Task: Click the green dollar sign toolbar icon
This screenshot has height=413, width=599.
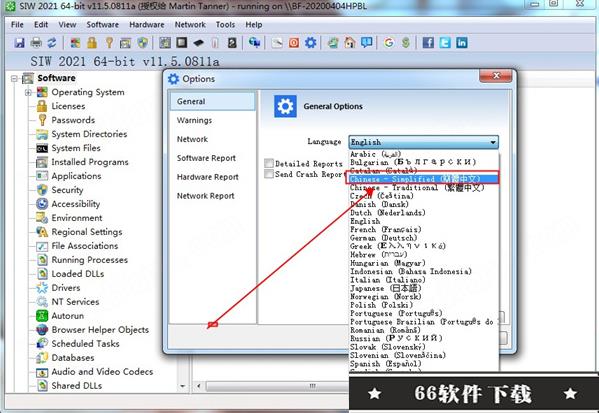Action: (406, 42)
